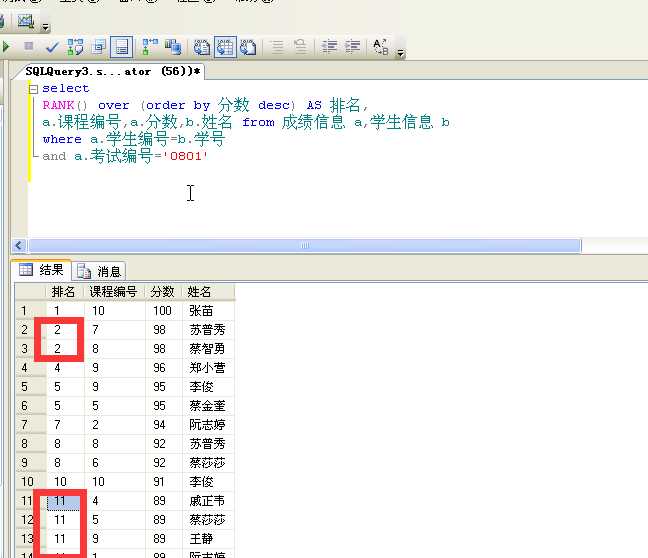Click '0801' string in the query editor

186,156
